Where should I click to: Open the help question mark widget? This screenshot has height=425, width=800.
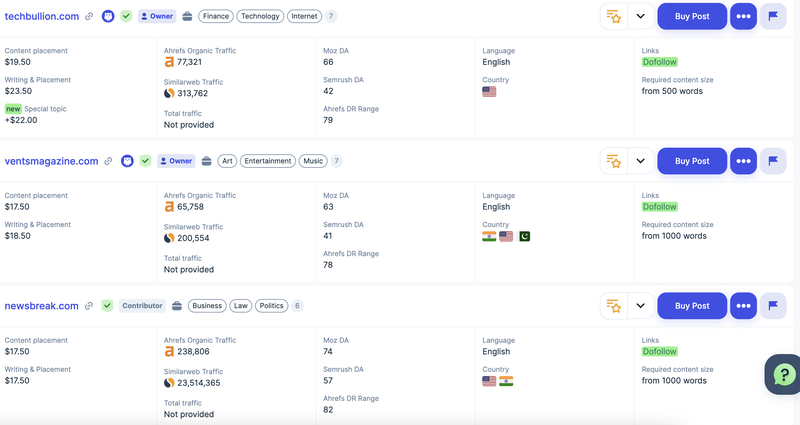tap(782, 374)
